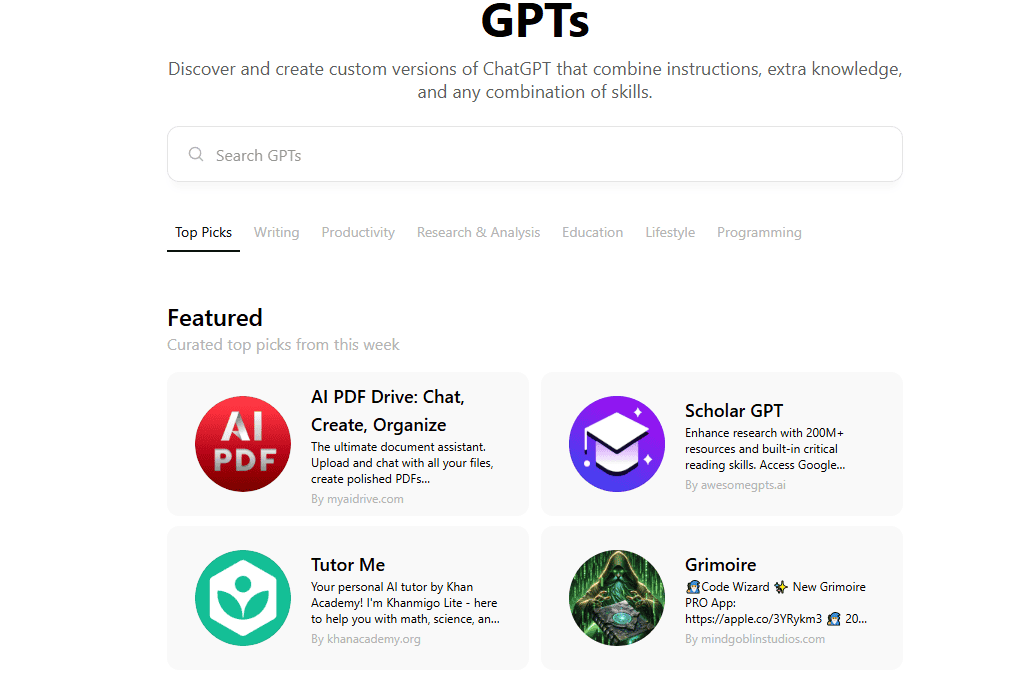Viewport: 1025px width, 691px height.
Task: Click 'Your personal AI tutor by Khan' description
Action: pyautogui.click(x=405, y=603)
